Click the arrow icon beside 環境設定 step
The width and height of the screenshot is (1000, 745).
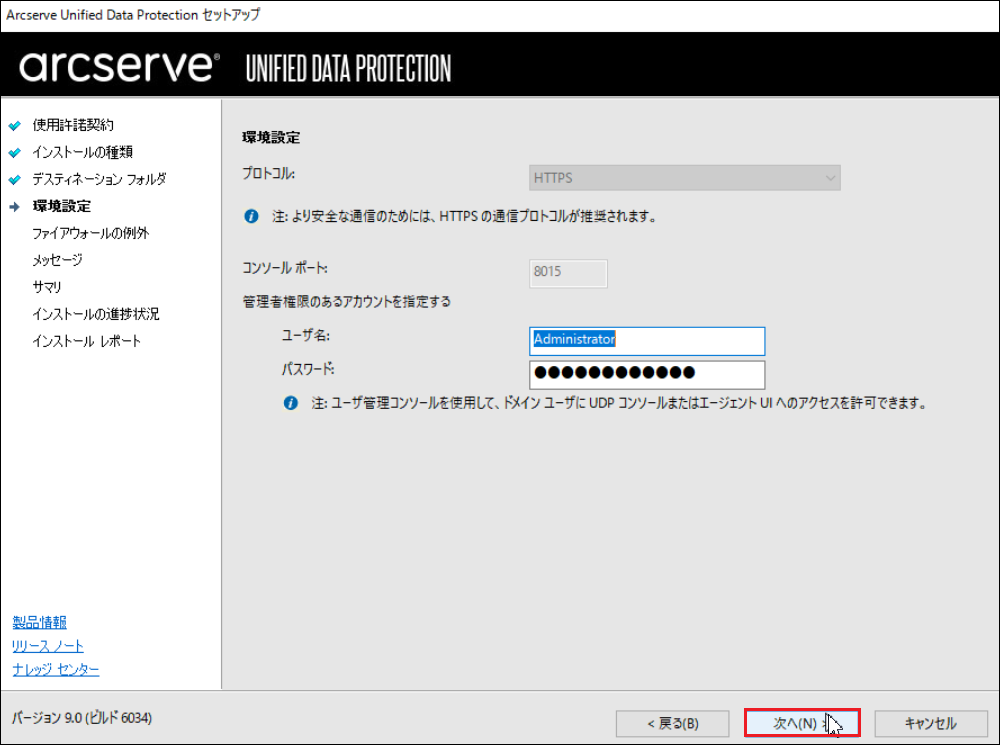pyautogui.click(x=15, y=207)
